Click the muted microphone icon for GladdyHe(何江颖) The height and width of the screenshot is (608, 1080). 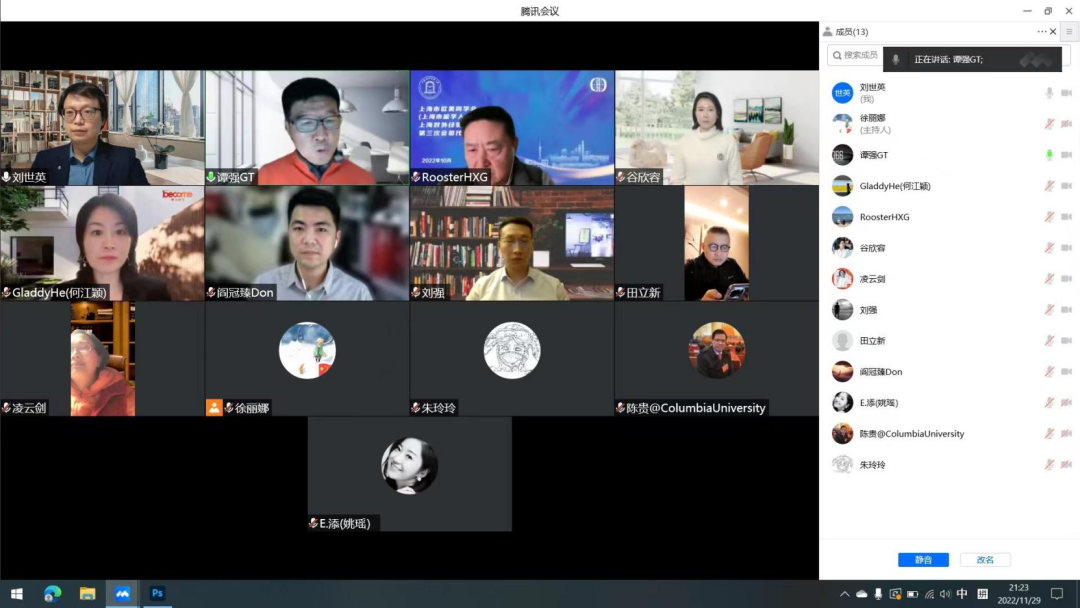pyautogui.click(x=1049, y=186)
